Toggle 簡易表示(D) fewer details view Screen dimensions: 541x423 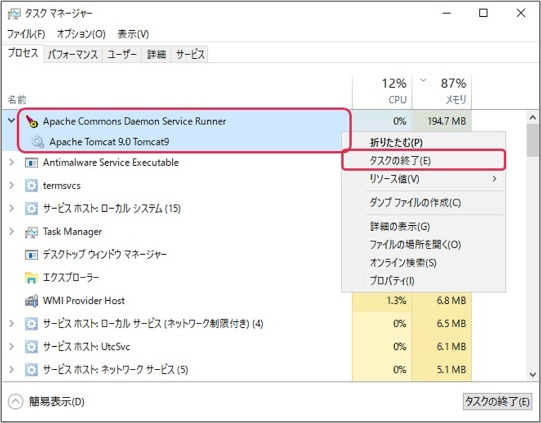46,402
